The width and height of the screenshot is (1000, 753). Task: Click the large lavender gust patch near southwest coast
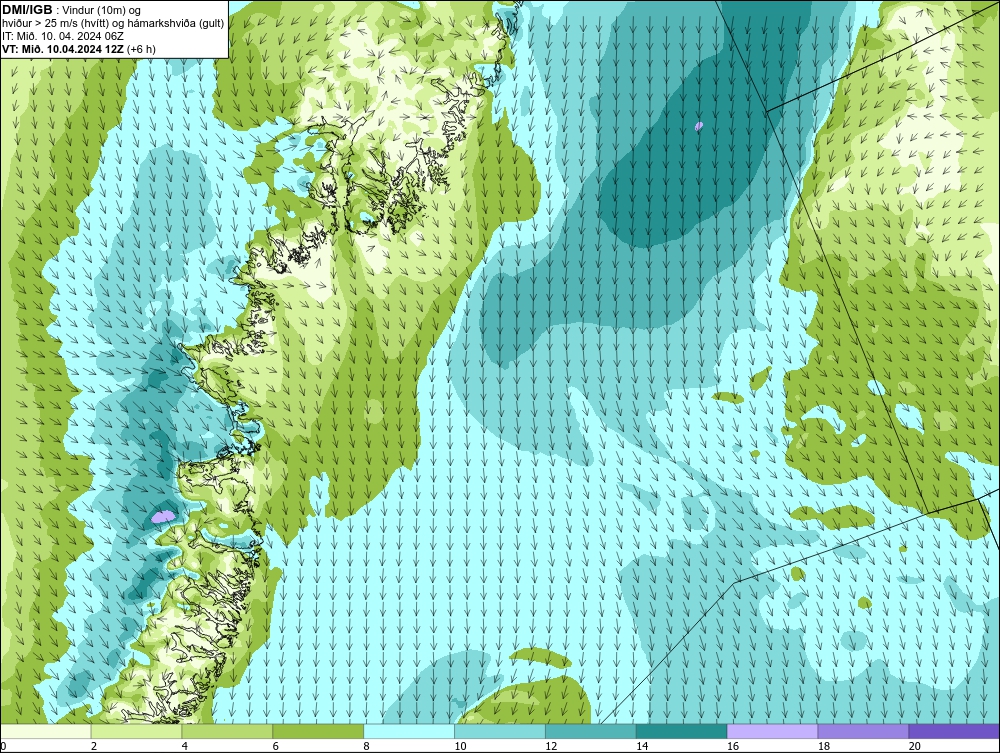(x=163, y=516)
